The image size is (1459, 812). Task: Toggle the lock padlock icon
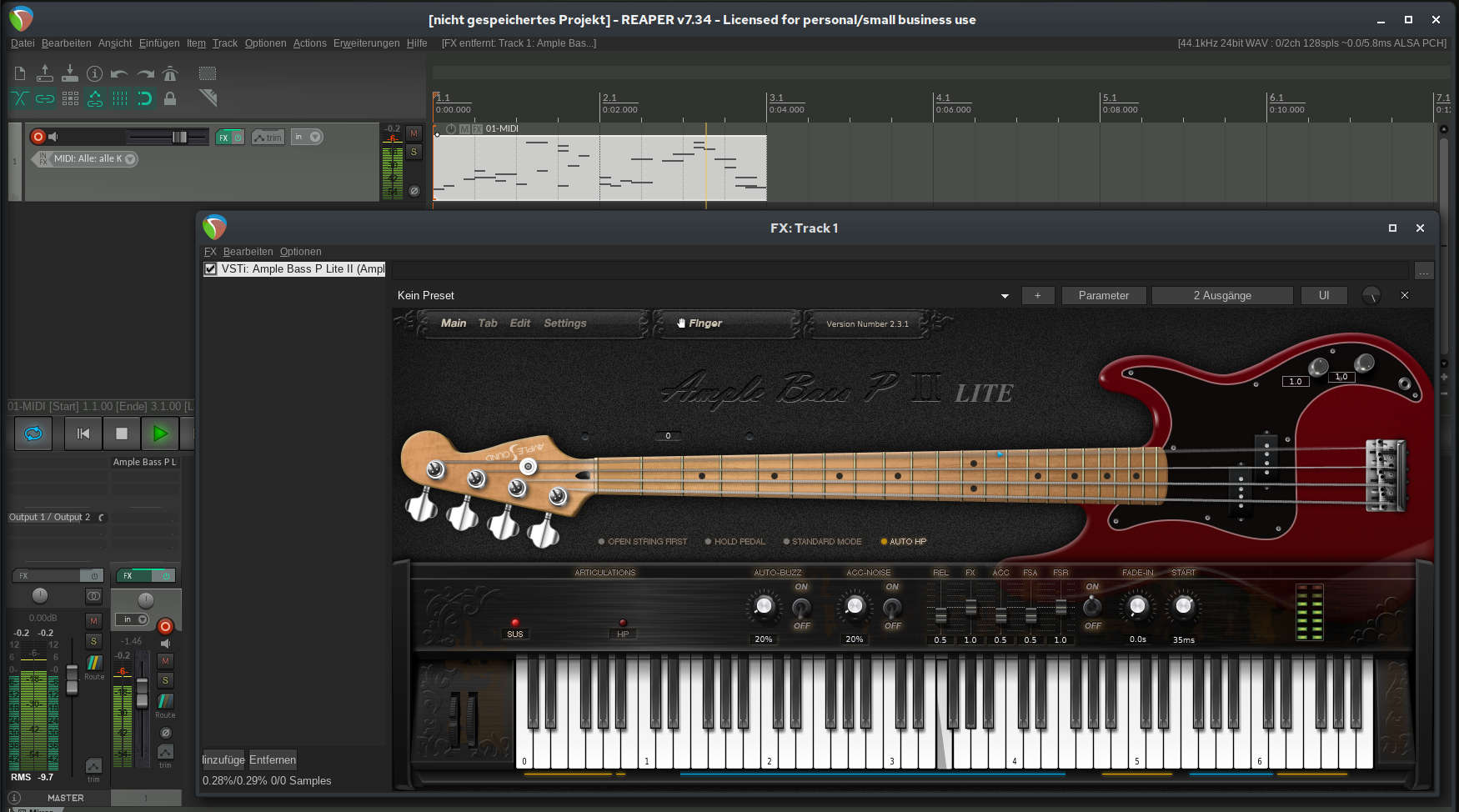click(x=170, y=98)
